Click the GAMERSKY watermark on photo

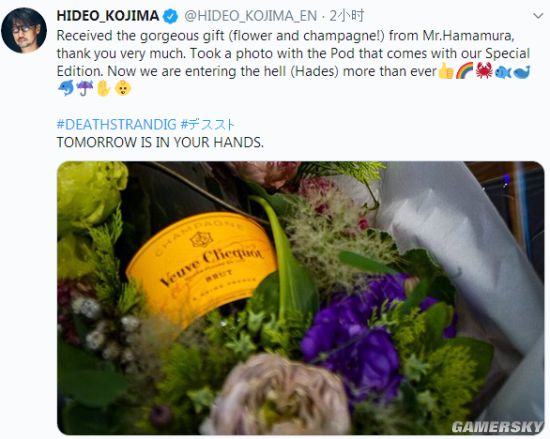(x=497, y=427)
